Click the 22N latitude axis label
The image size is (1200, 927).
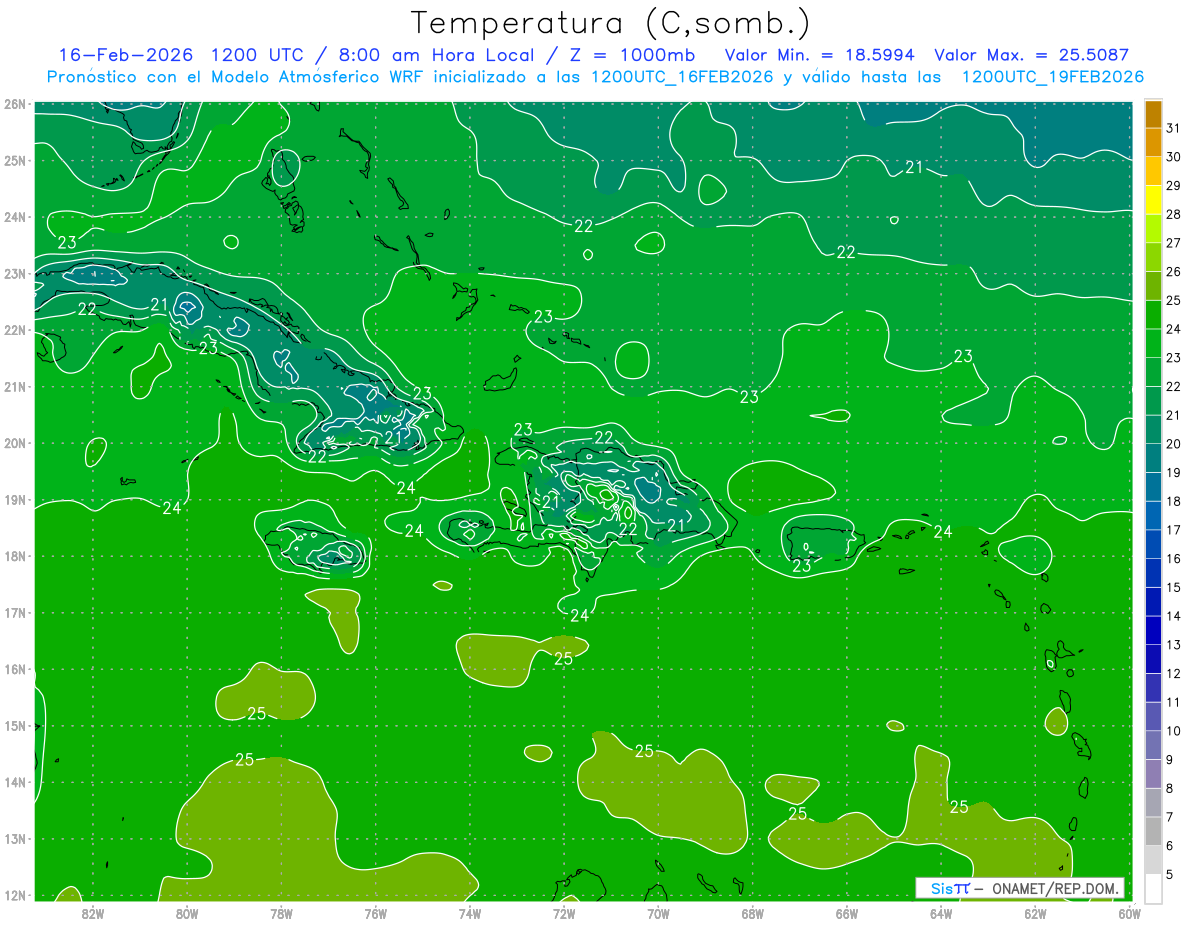click(x=15, y=330)
